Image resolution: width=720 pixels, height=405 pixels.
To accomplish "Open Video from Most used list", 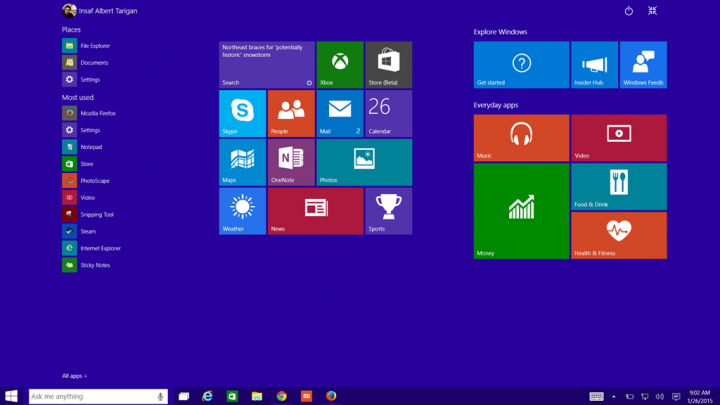I will [x=79, y=198].
